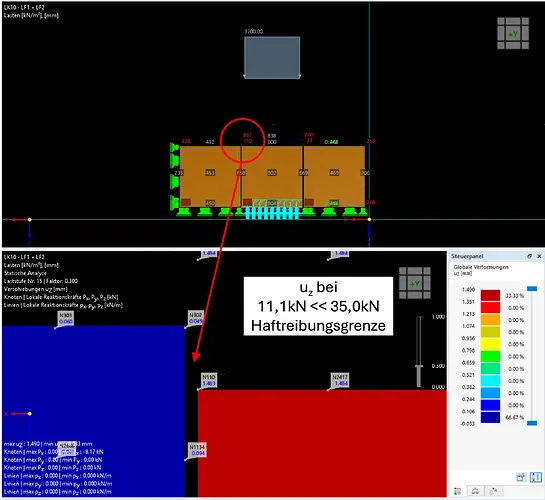Screen dimensions: 545x500
Task: Click the upper blue range slider handle
Action: [532, 288]
